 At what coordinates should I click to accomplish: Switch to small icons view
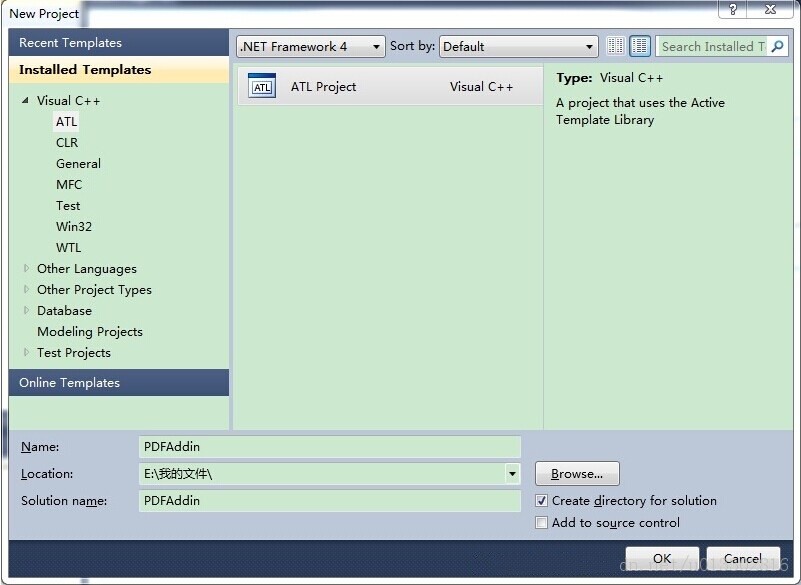[616, 46]
